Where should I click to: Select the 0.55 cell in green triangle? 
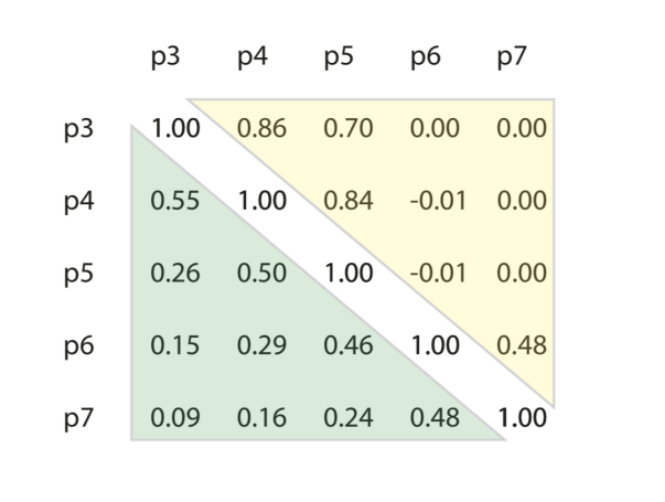175,201
